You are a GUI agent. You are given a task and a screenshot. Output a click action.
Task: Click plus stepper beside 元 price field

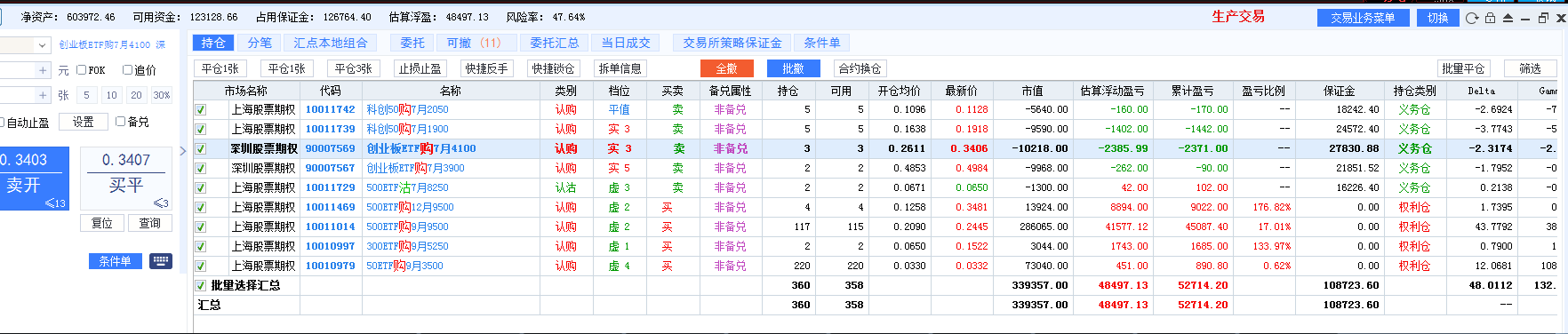(43, 70)
